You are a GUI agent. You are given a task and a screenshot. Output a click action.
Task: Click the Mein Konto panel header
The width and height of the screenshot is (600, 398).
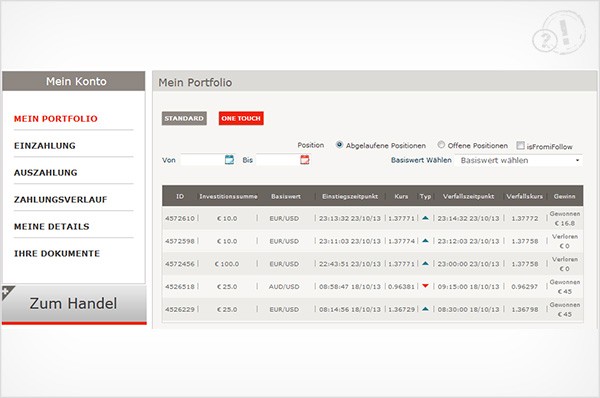click(x=73, y=81)
